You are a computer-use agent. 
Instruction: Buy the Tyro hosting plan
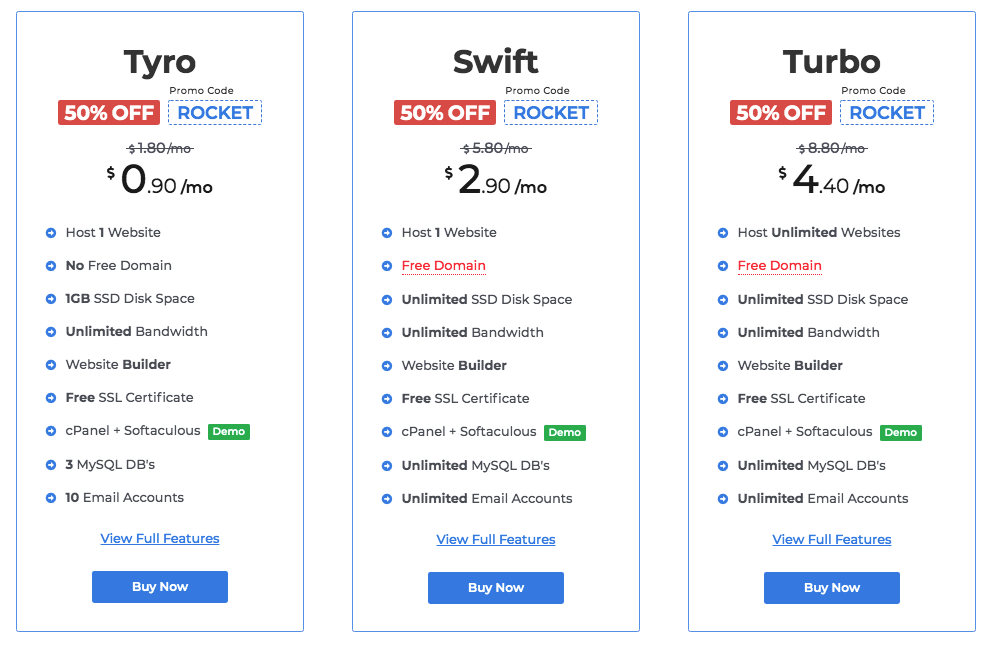[160, 587]
